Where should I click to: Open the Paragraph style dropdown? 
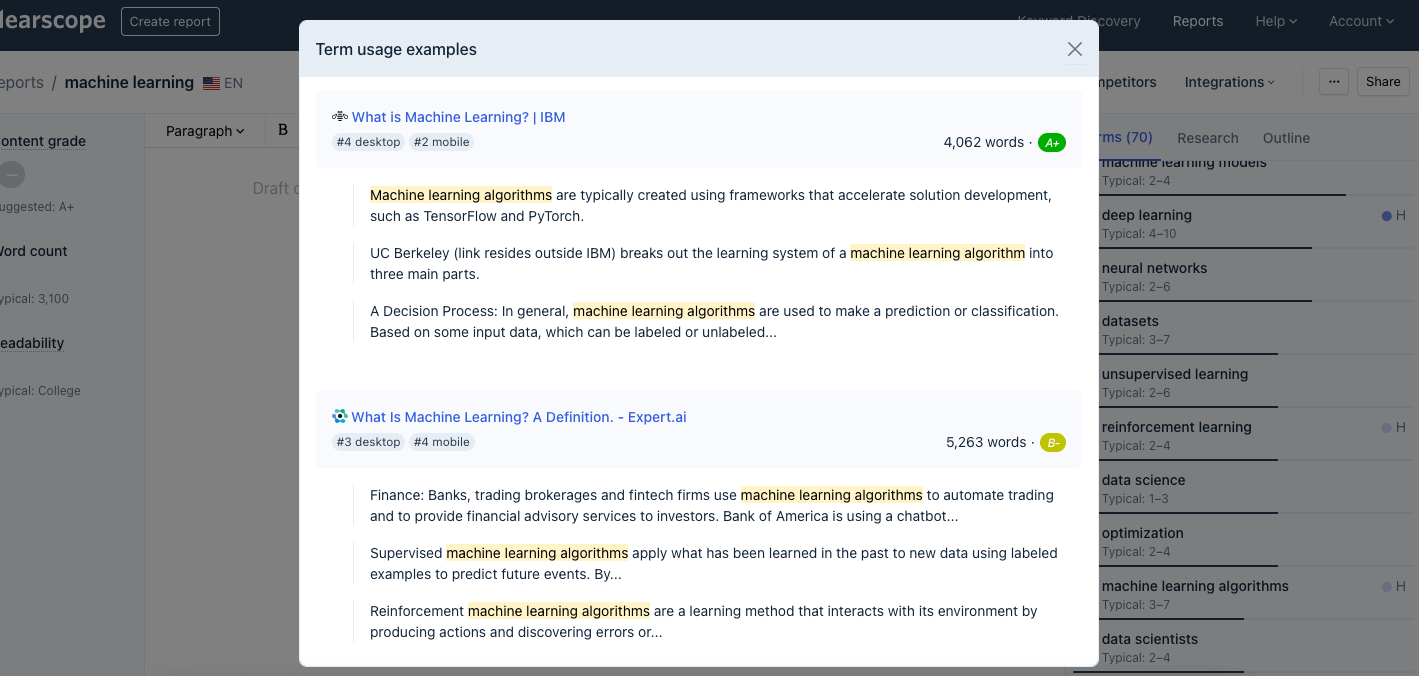tap(205, 131)
